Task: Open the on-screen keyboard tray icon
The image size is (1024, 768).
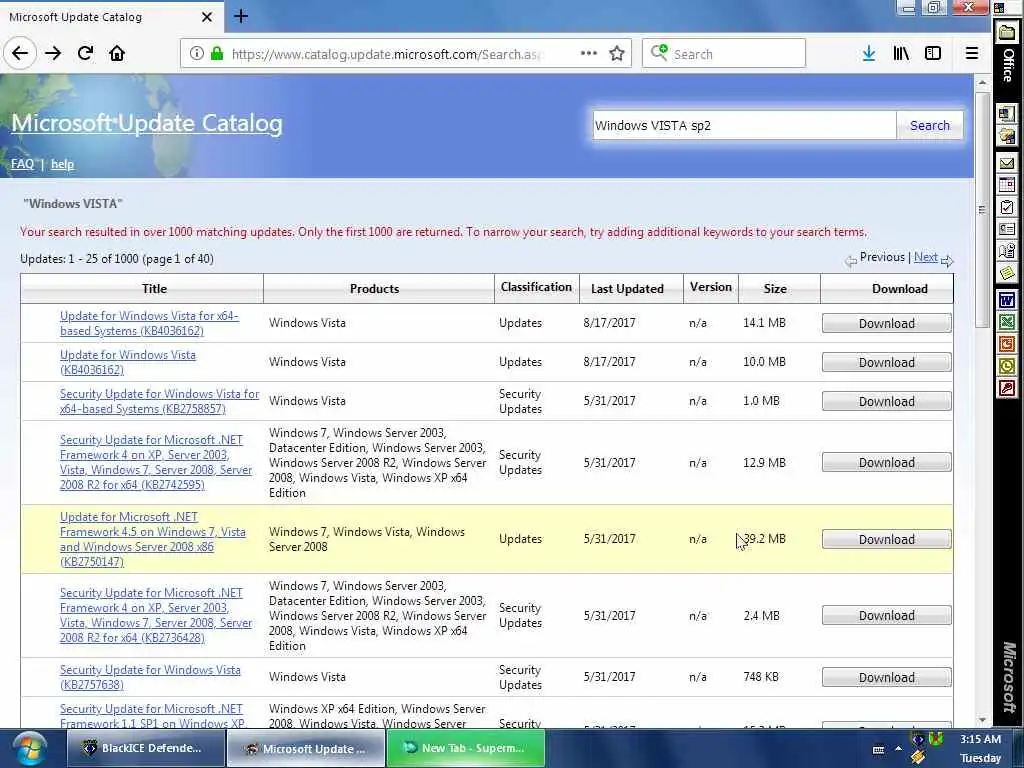Action: pyautogui.click(x=878, y=749)
